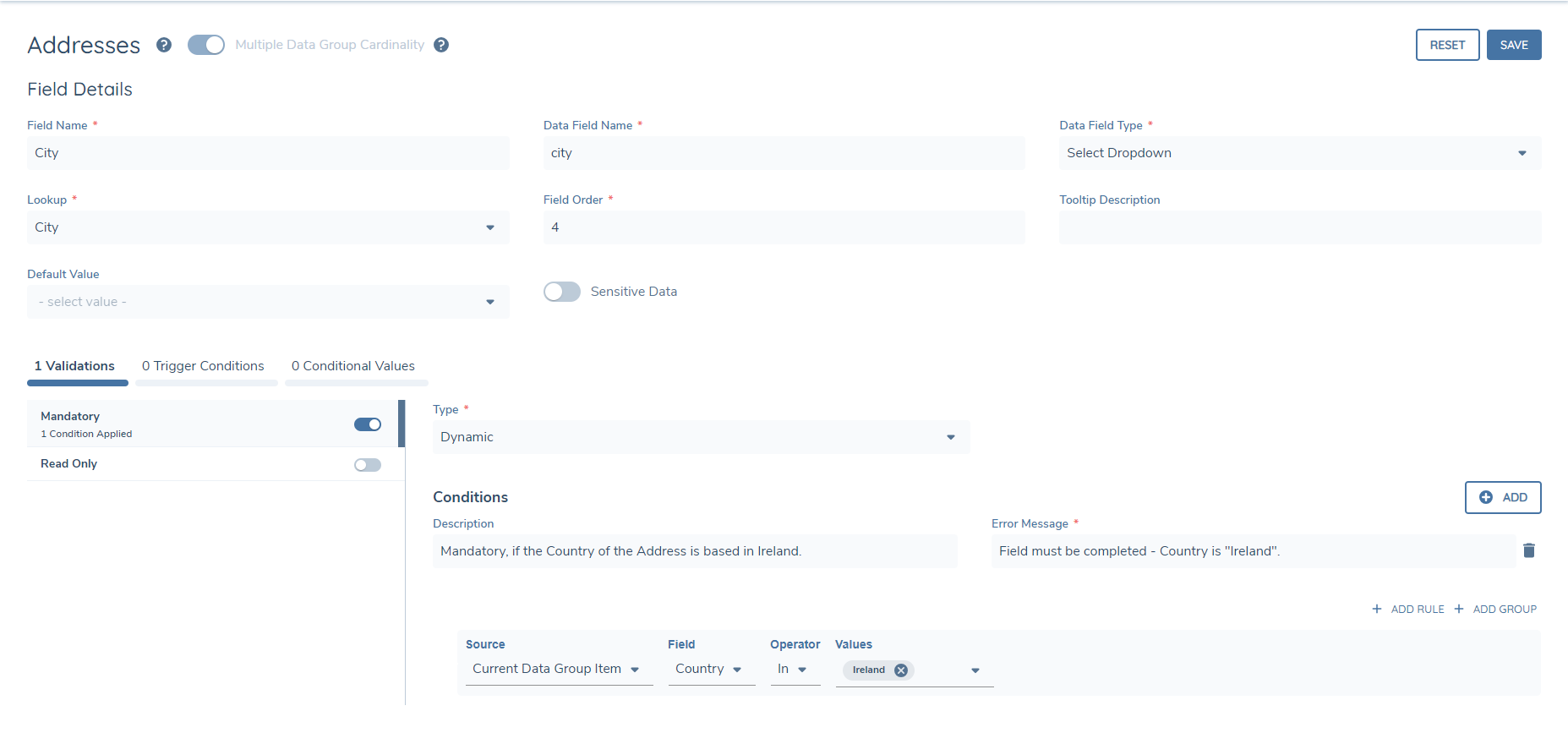
Task: Click the plus icon for Add Rule
Action: [x=1377, y=609]
